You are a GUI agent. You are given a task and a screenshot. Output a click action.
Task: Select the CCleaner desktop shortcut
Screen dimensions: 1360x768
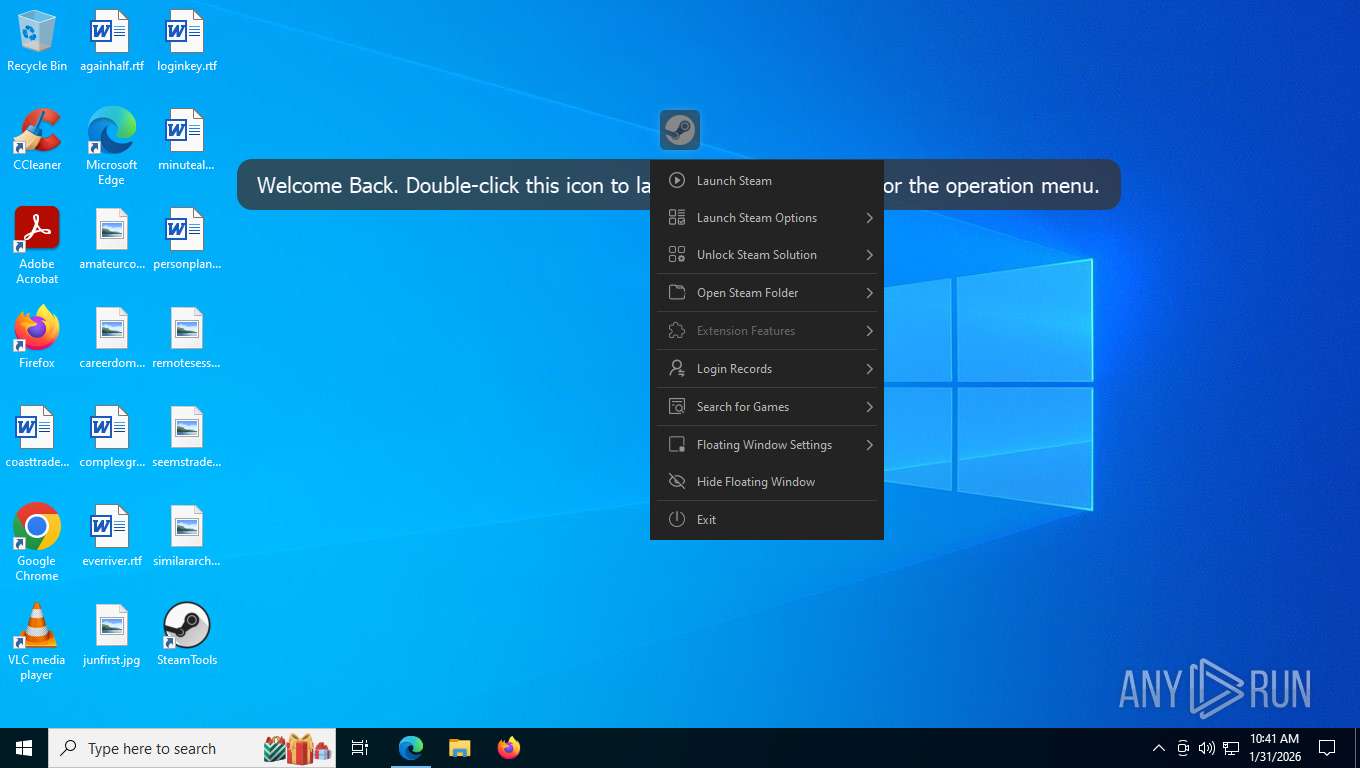click(x=37, y=140)
